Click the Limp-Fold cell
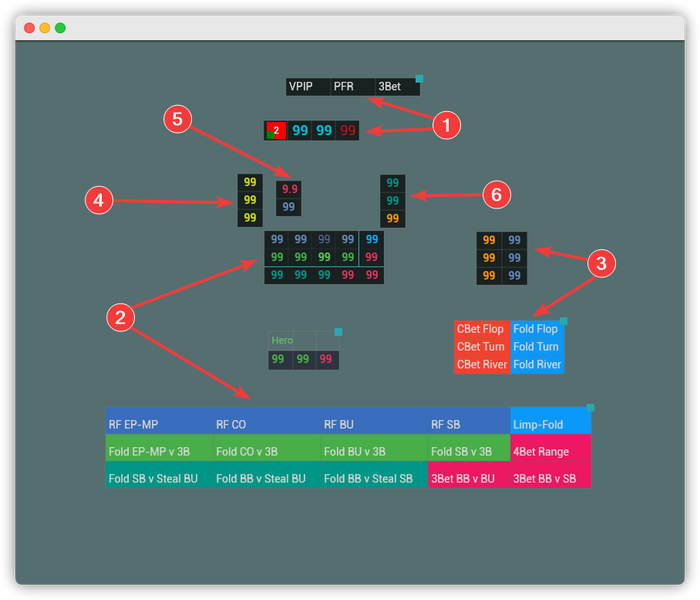The image size is (700, 600). pos(551,421)
